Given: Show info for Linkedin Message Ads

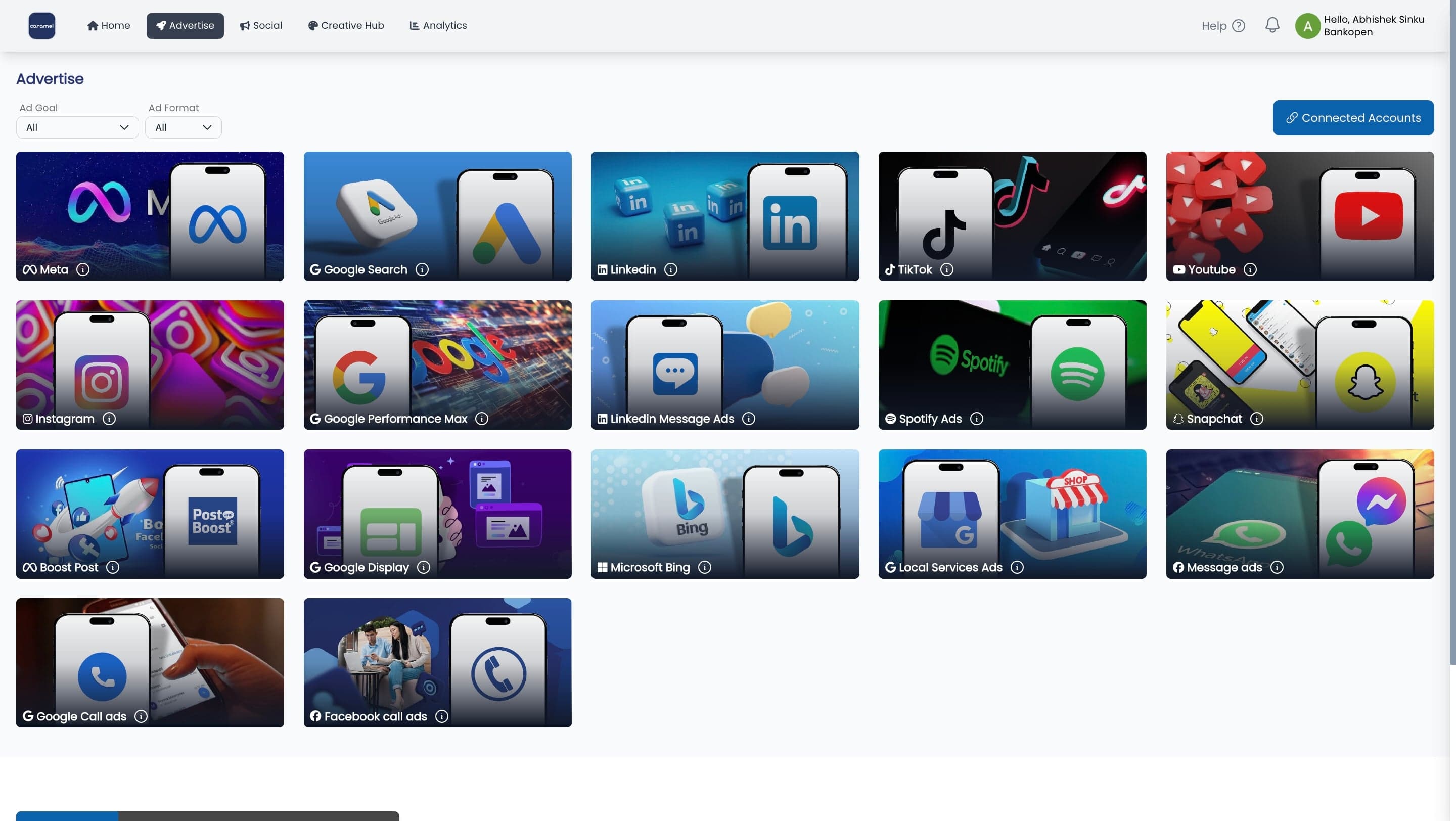Looking at the screenshot, I should 749,419.
